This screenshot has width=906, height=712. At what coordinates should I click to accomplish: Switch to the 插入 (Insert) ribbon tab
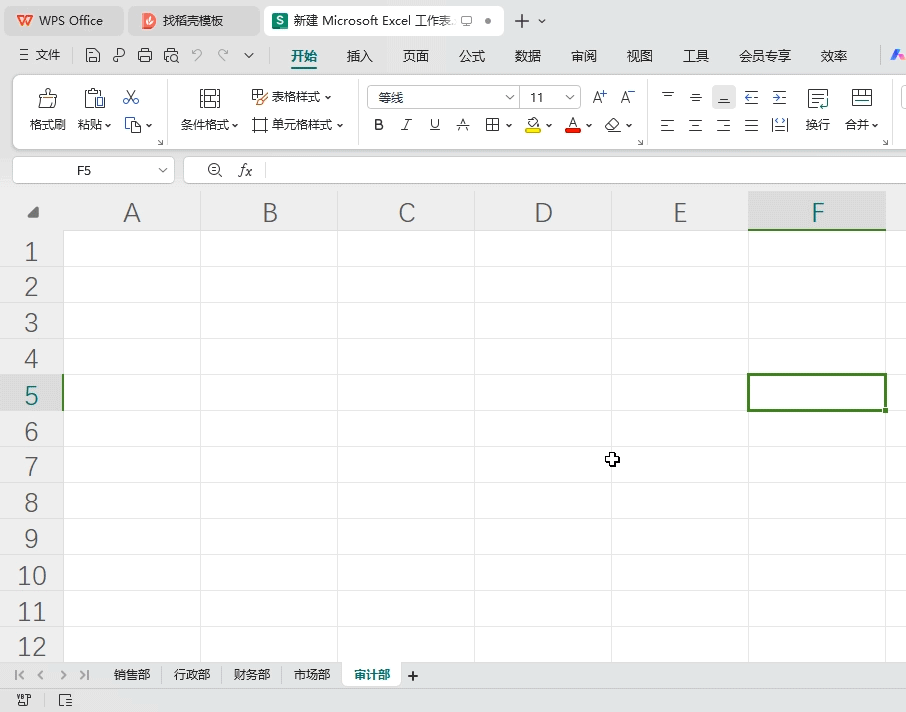tap(359, 55)
